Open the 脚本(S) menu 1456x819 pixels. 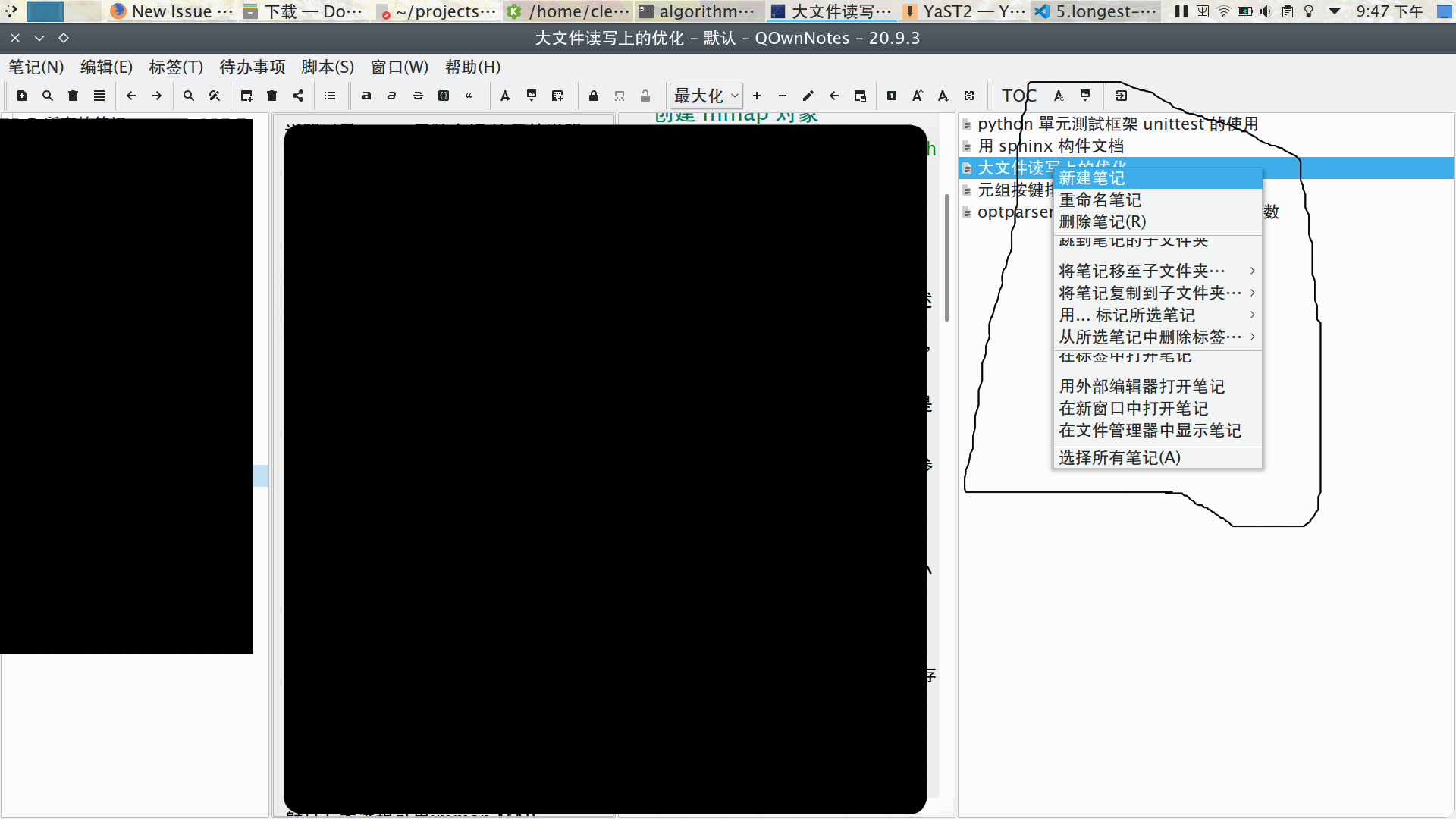pyautogui.click(x=328, y=67)
